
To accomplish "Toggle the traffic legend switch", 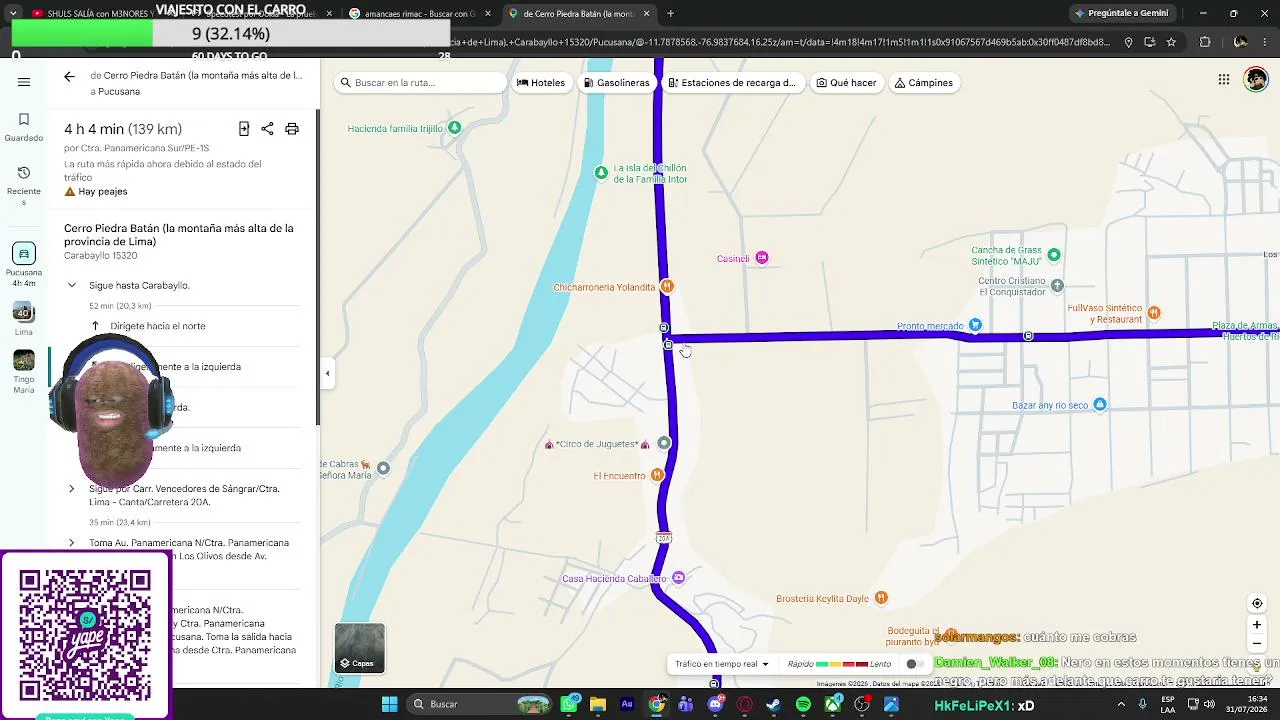I will tap(913, 664).
